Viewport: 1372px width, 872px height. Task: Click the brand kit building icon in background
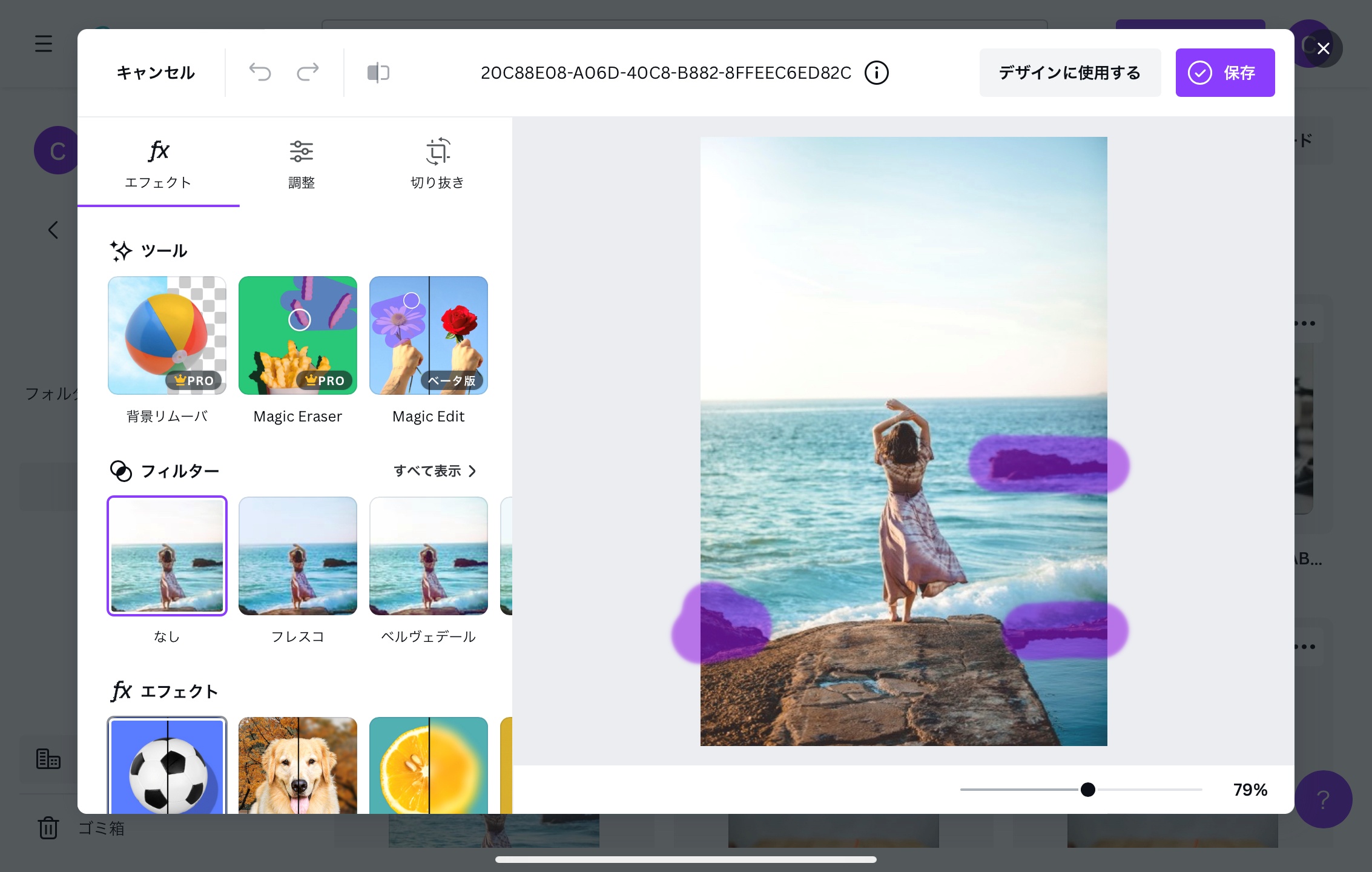point(48,759)
